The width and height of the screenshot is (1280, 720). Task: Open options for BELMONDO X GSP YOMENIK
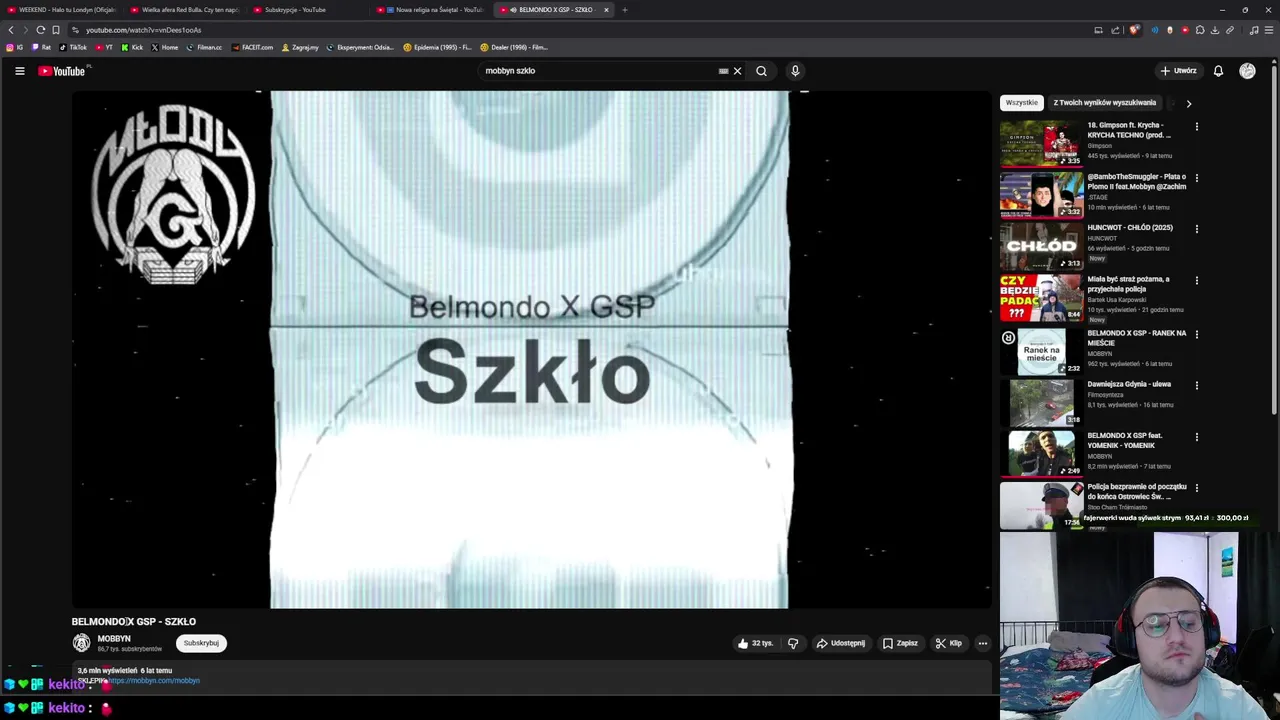point(1196,437)
